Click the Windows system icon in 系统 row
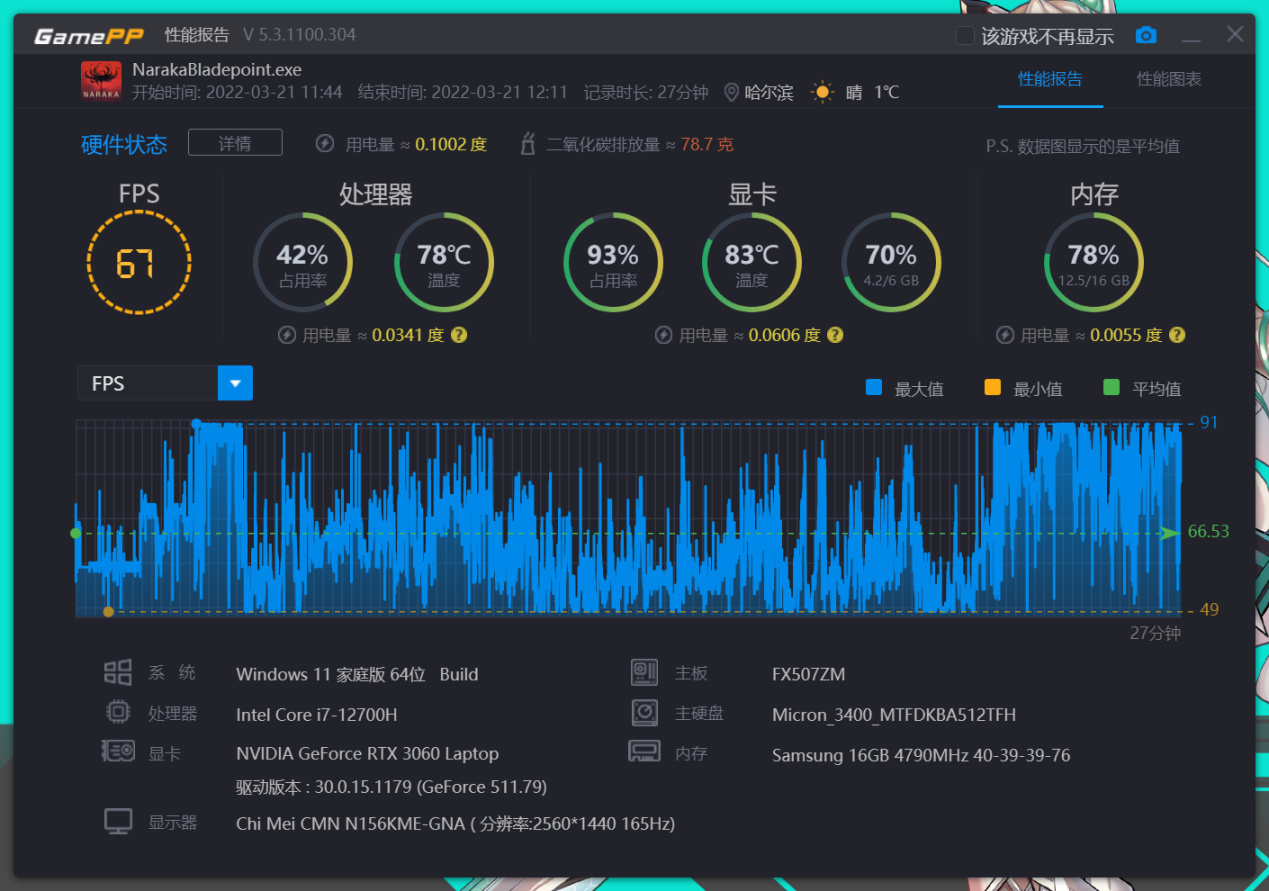 coord(118,673)
